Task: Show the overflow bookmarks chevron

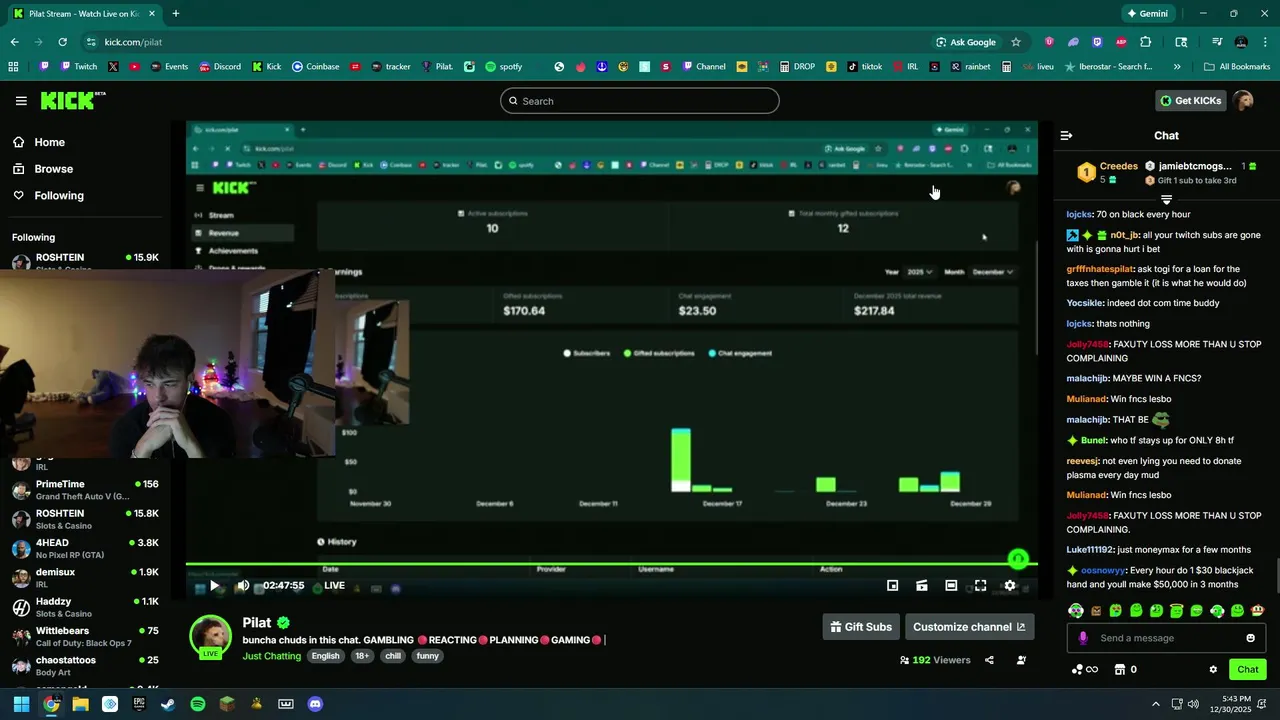Action: click(x=1177, y=67)
